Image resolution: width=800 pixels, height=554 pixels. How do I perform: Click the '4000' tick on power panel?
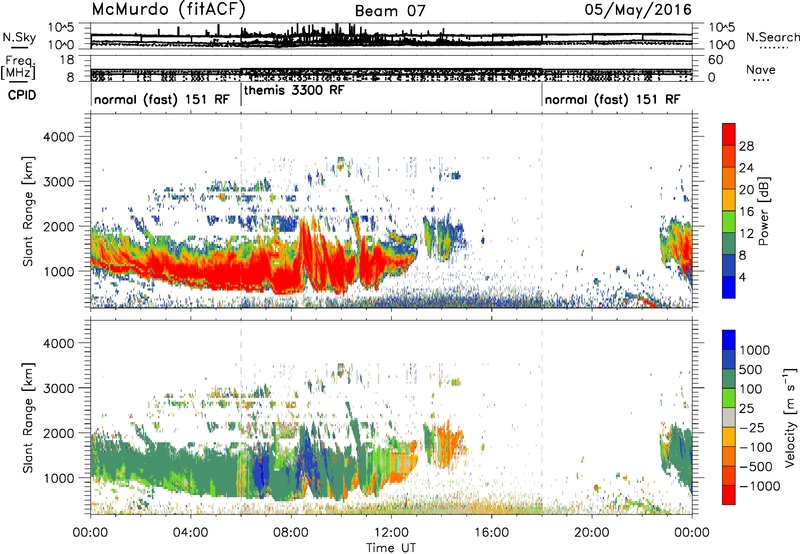pos(58,137)
